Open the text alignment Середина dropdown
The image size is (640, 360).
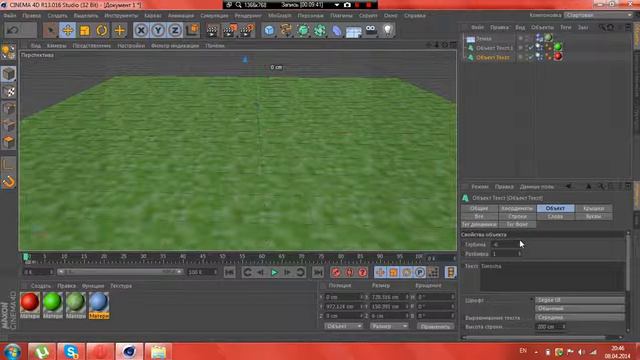tap(579, 317)
